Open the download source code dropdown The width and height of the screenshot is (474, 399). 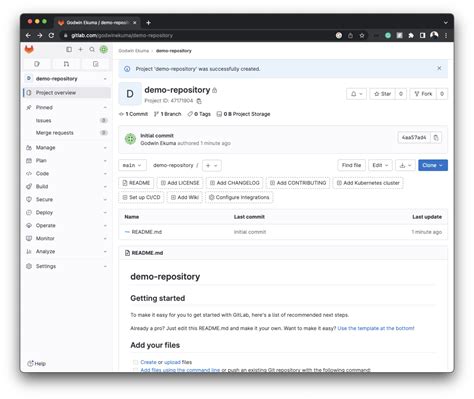(405, 165)
